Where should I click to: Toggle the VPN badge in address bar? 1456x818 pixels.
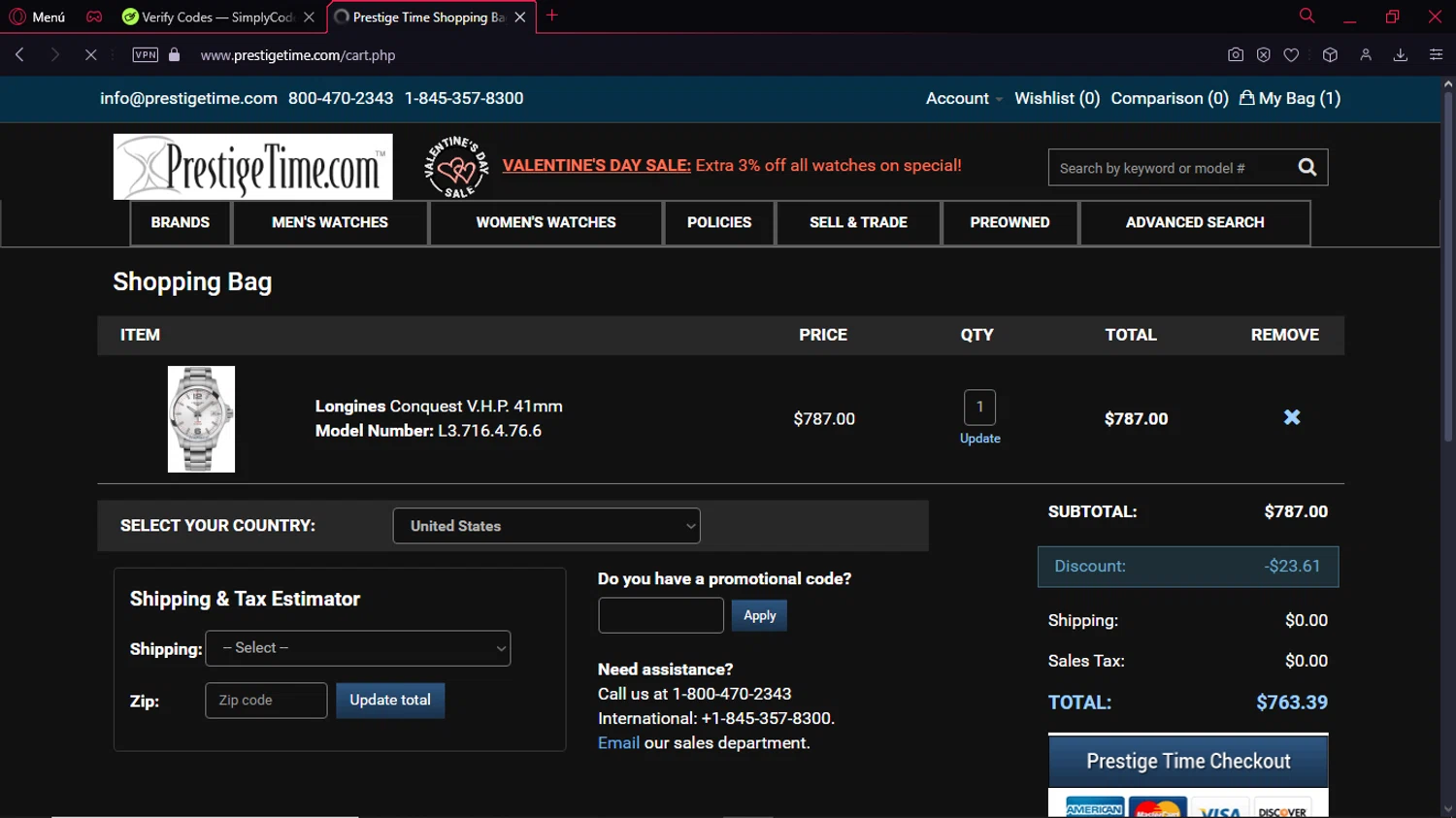(146, 55)
